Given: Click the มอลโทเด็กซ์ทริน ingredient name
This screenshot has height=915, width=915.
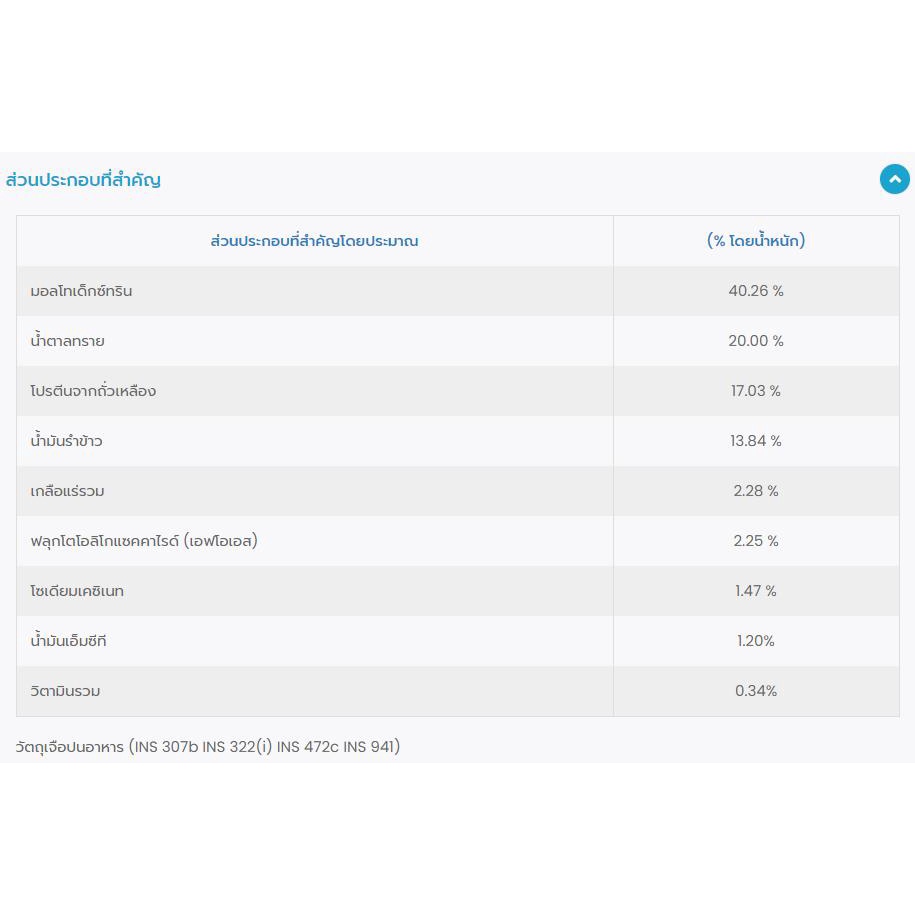Looking at the screenshot, I should coord(81,291).
